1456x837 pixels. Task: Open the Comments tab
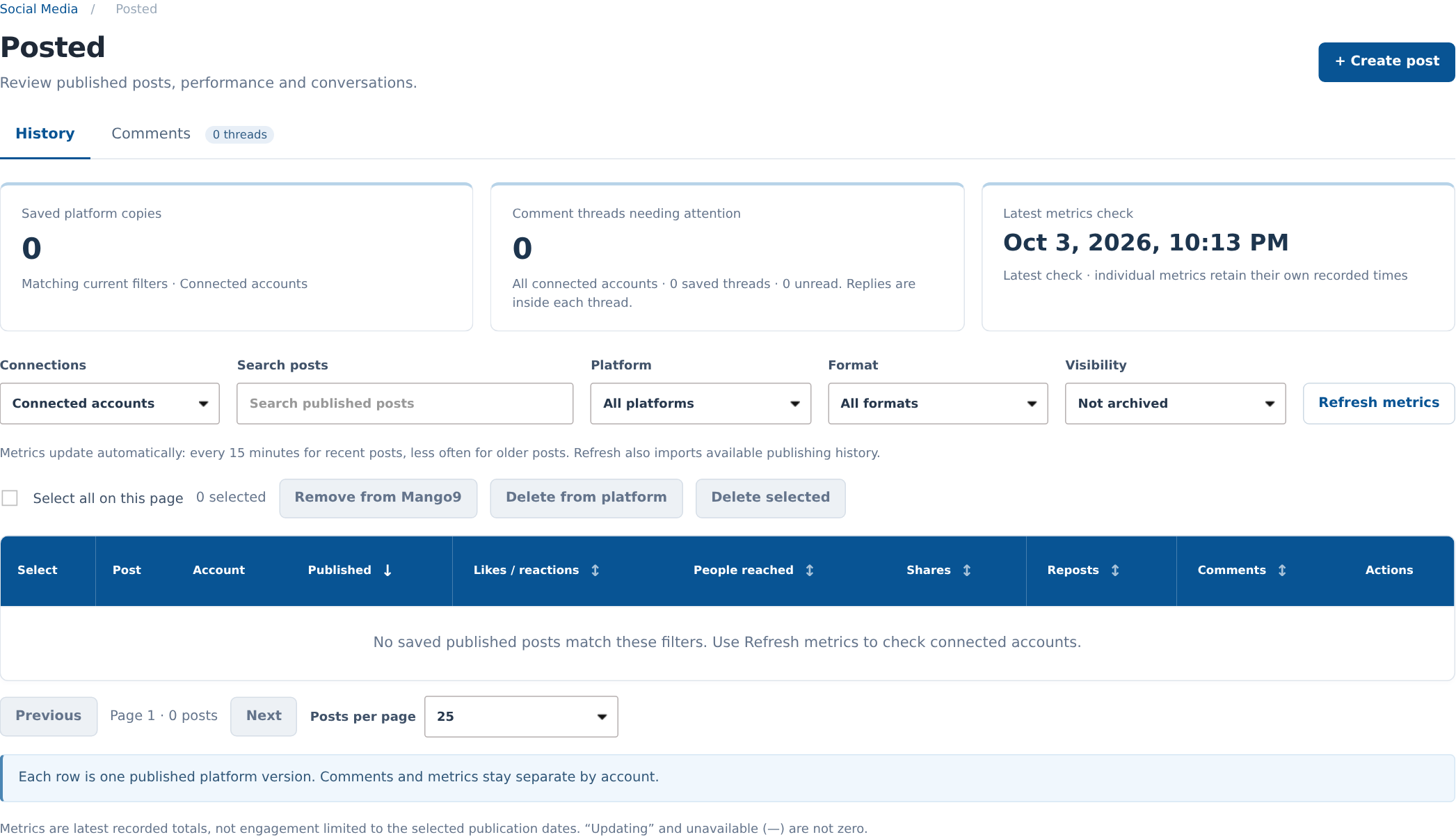tap(151, 134)
